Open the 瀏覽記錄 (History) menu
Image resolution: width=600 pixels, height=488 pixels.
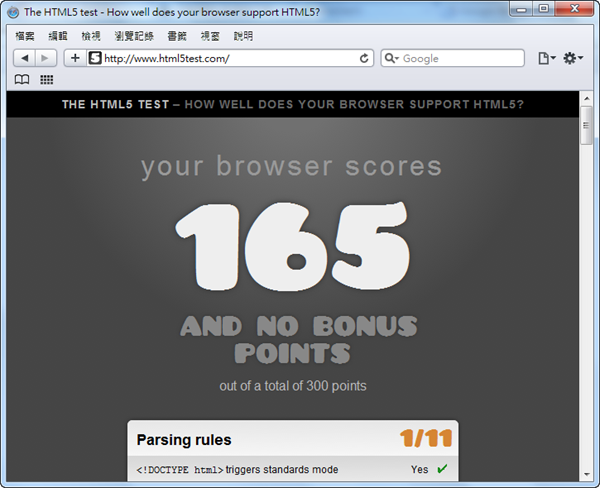point(134,36)
